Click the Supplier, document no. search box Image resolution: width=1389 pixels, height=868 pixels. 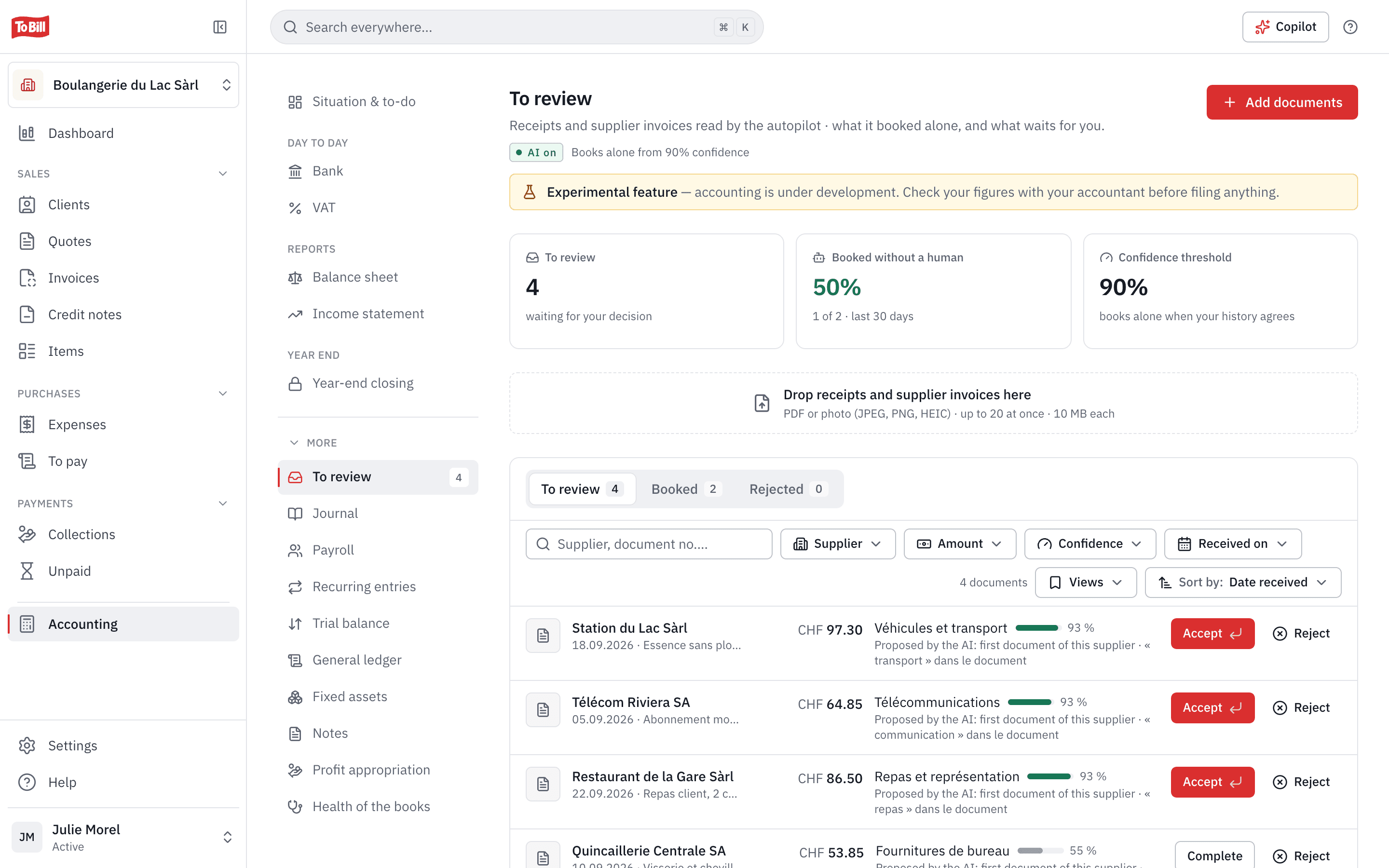(649, 544)
